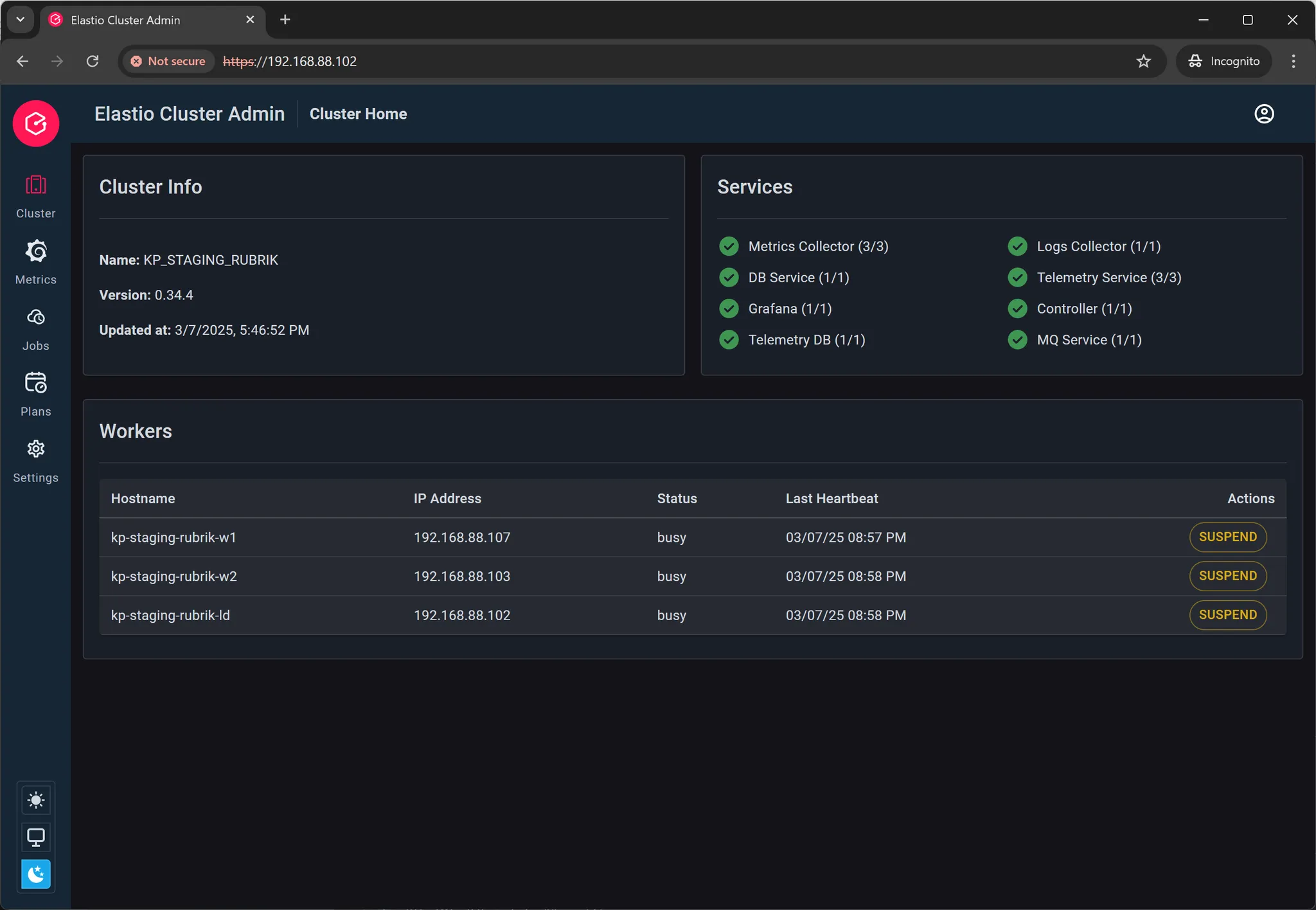Open the user account profile icon
The image size is (1316, 910).
tap(1264, 114)
